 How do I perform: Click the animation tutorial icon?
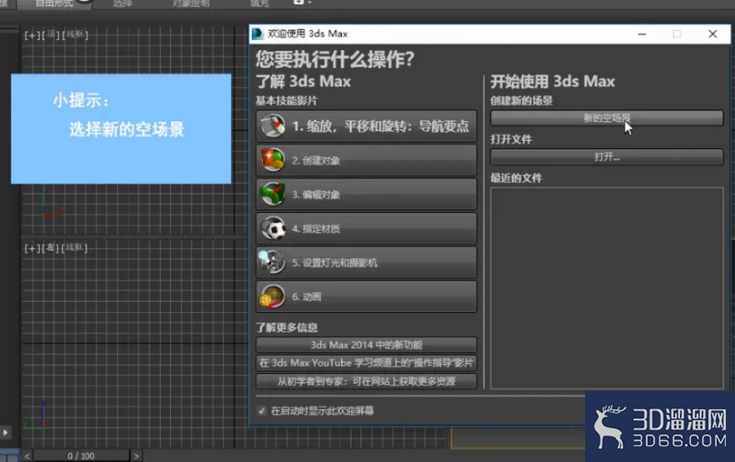[x=272, y=296]
